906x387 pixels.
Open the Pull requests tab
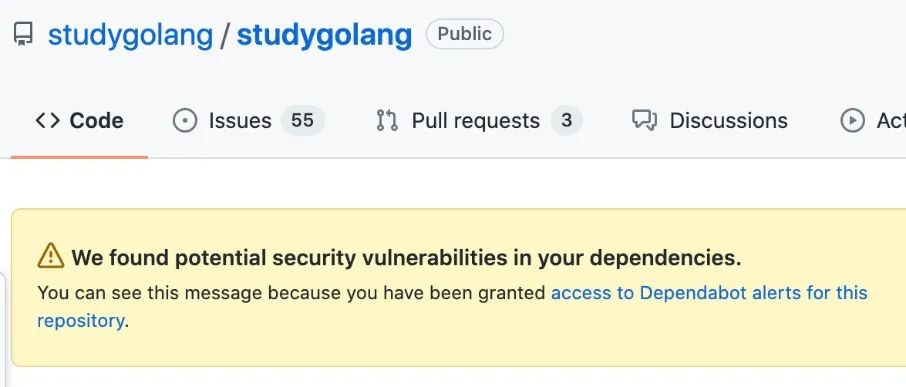point(479,121)
